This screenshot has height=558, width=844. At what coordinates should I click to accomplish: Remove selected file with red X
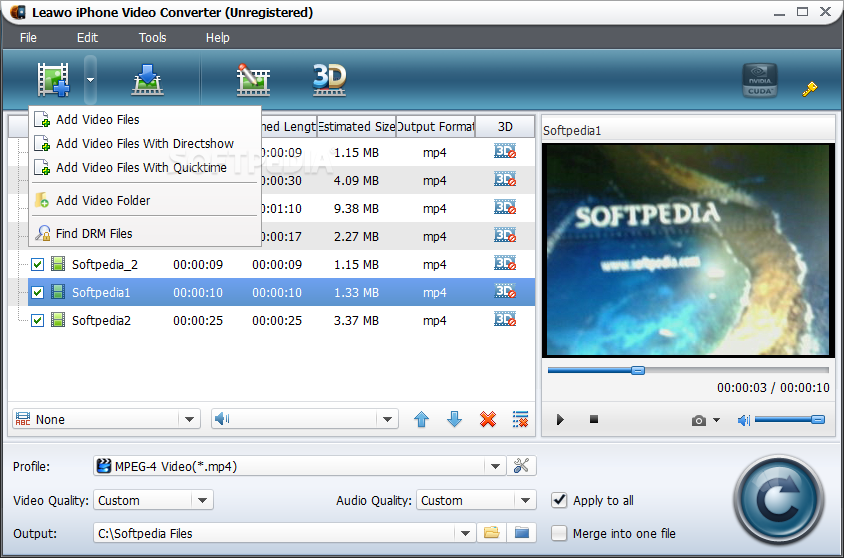click(488, 419)
